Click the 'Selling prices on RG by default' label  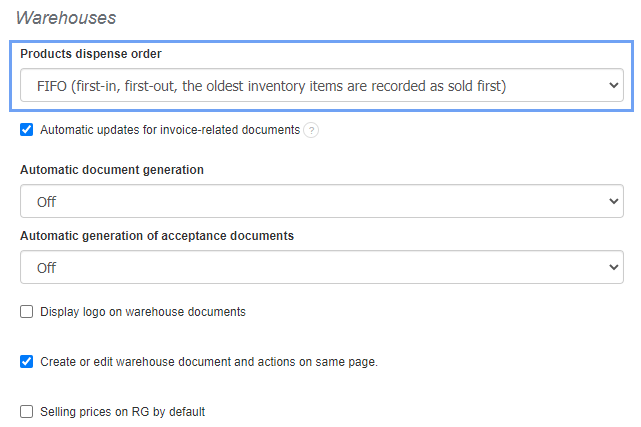(123, 412)
